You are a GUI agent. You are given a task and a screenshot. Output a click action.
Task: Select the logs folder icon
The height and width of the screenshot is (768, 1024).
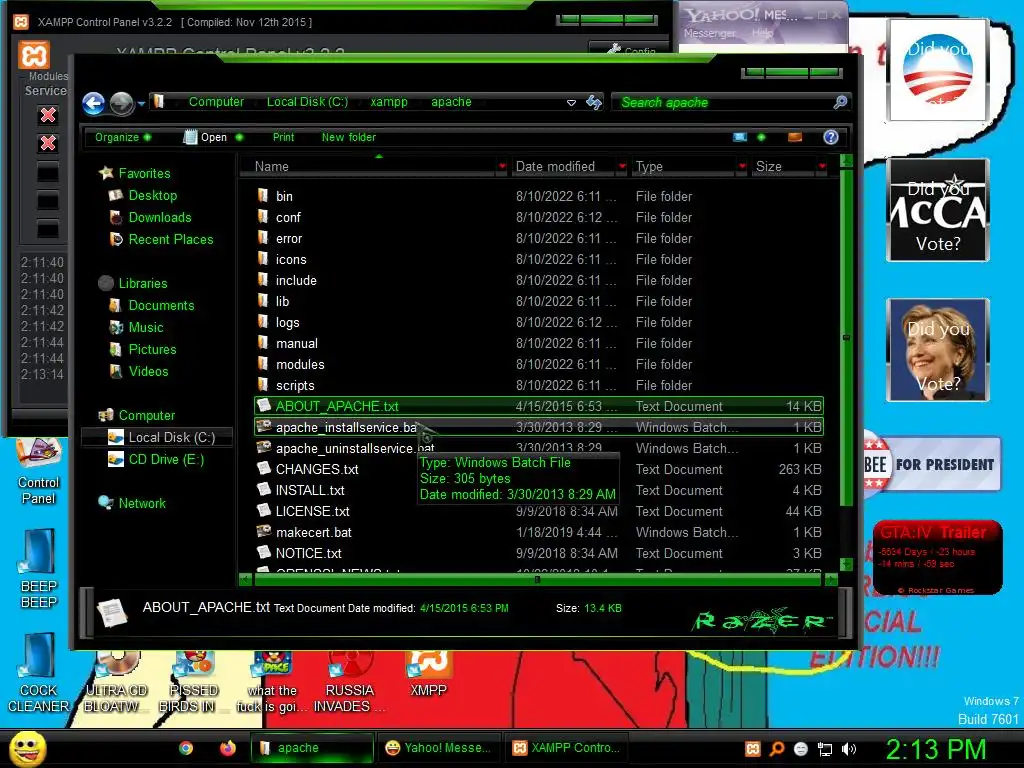pos(263,322)
